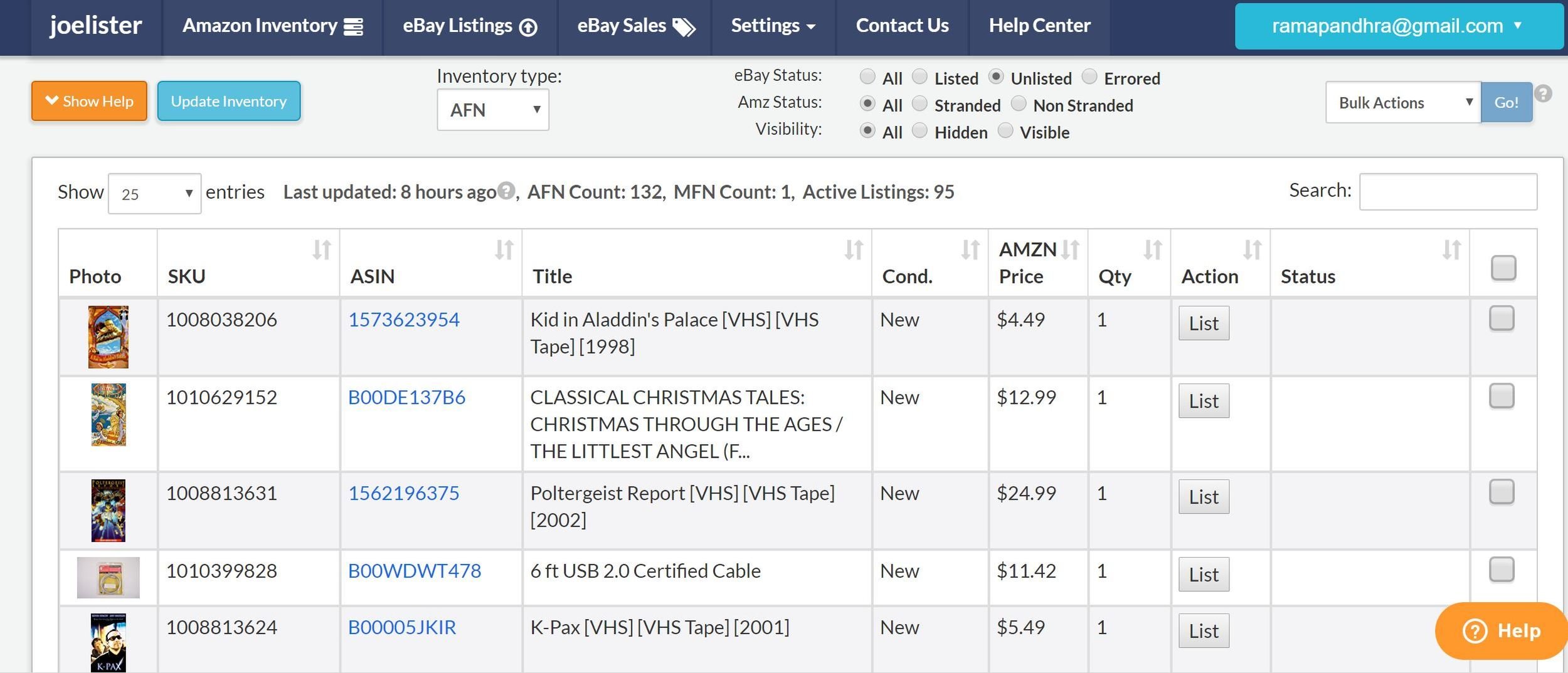Select Amz Status All radio button
The width and height of the screenshot is (1568, 673).
pyautogui.click(x=867, y=103)
